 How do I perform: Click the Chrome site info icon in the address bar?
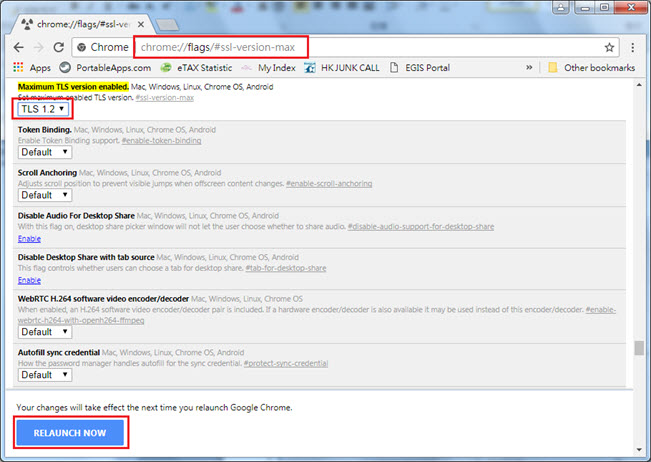point(82,47)
